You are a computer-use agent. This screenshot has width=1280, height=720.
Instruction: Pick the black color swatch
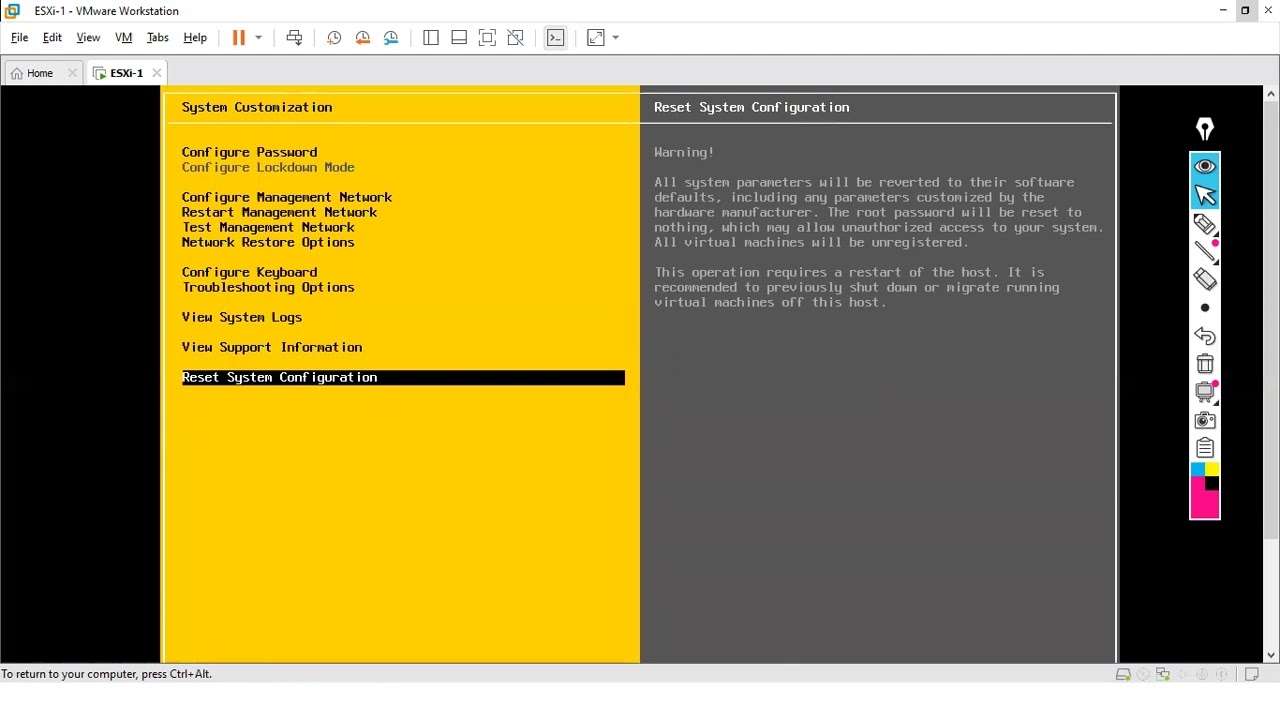(x=1212, y=484)
